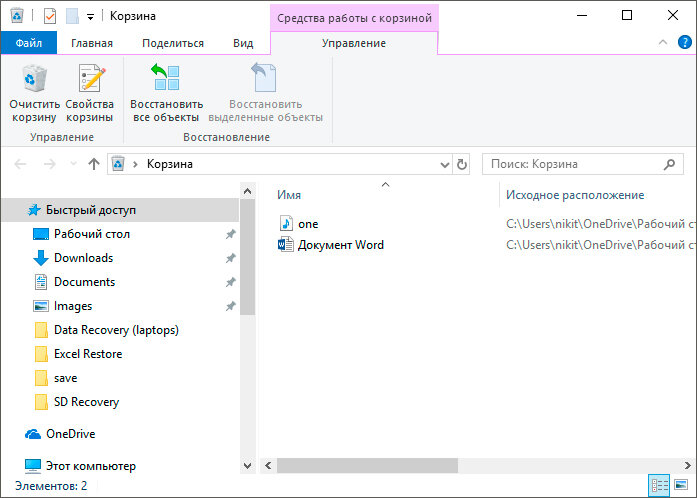This screenshot has width=697, height=498.
Task: Switch to the Вид ribbon tab
Action: click(x=243, y=43)
